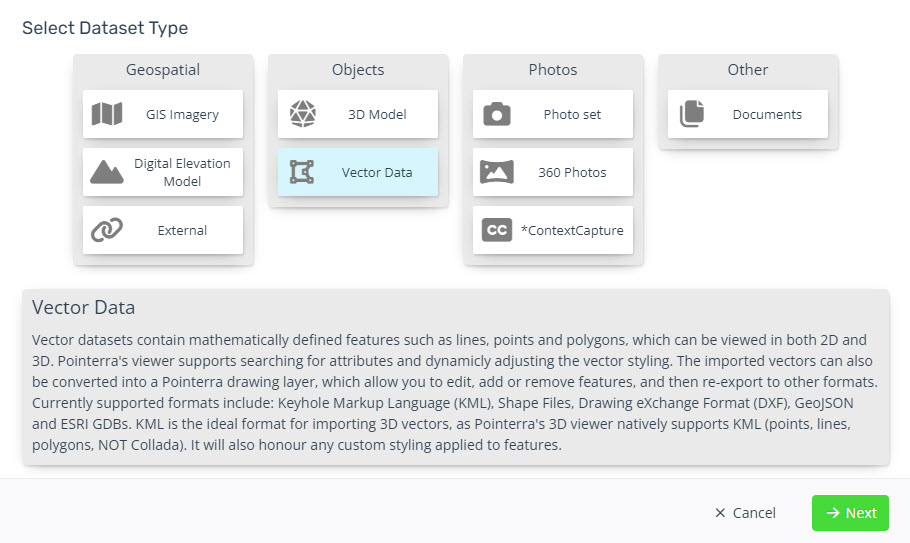The height and width of the screenshot is (543, 910).
Task: Click the Digital Elevation Model mountain icon
Action: [107, 172]
